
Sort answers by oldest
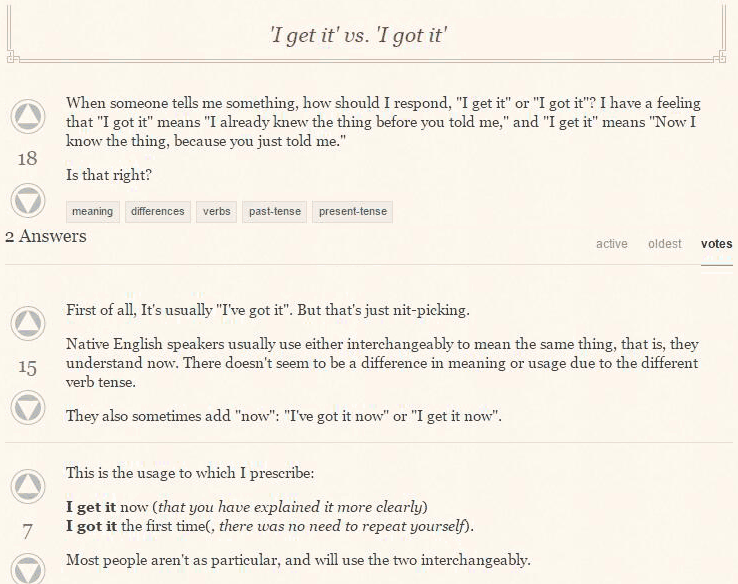click(665, 244)
